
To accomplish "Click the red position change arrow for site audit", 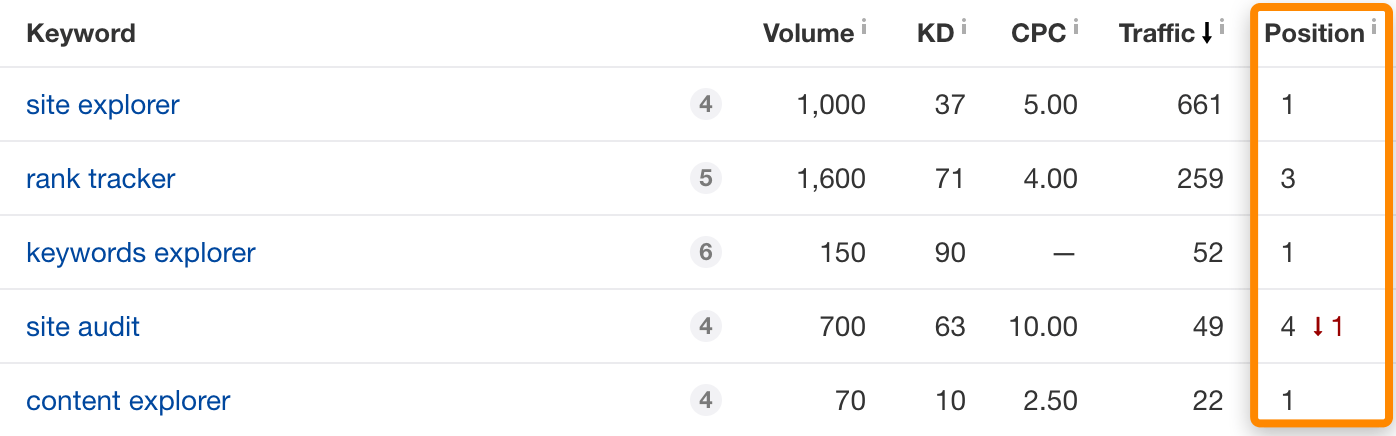I will click(x=1319, y=327).
